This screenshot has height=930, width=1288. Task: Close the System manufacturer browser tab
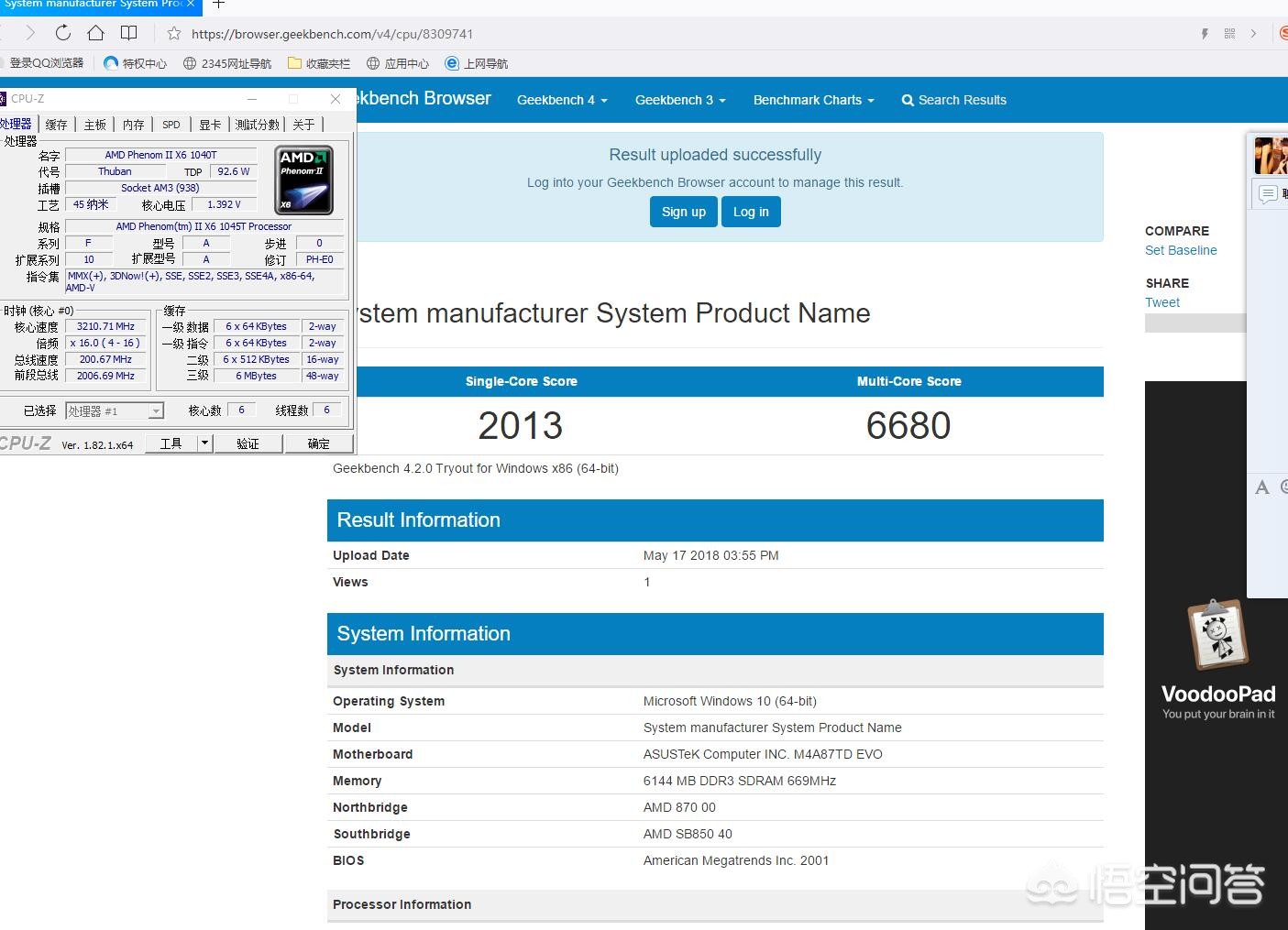pos(191,4)
